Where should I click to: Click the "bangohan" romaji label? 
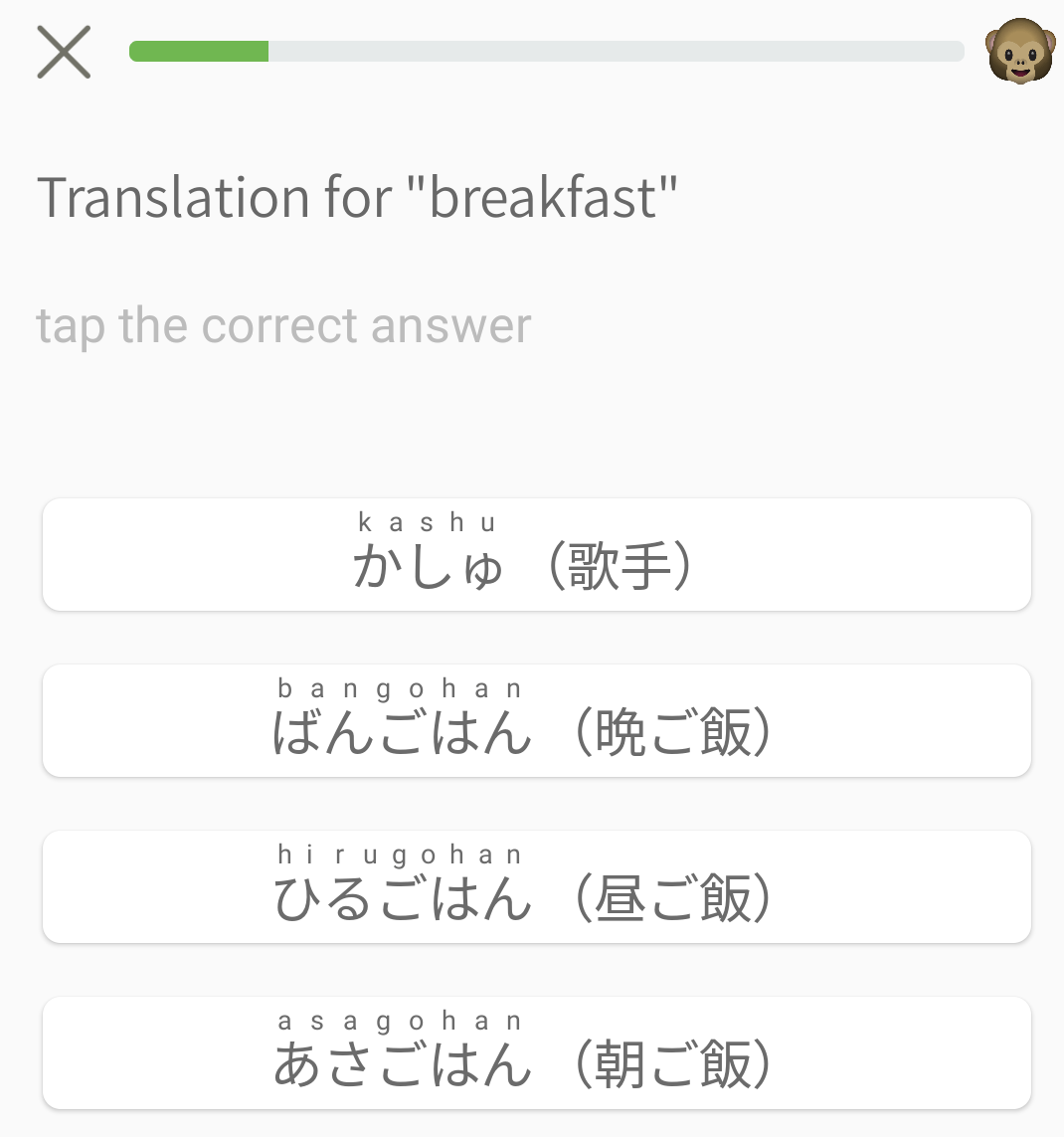click(x=400, y=688)
